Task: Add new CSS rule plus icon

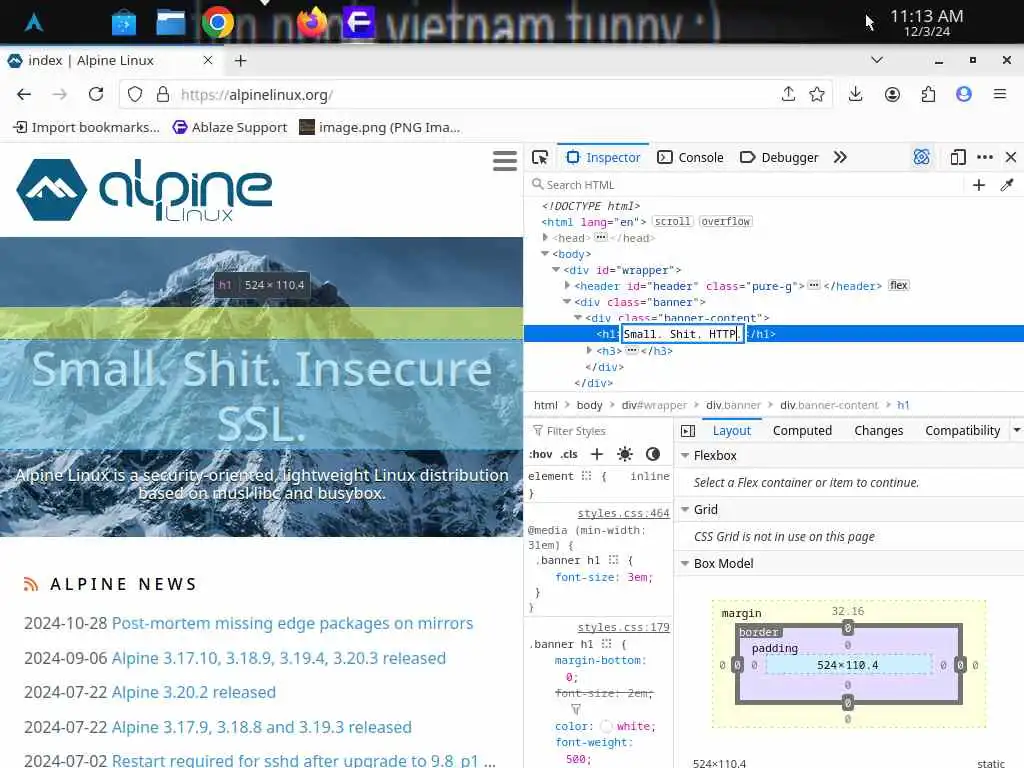Action: pos(596,454)
